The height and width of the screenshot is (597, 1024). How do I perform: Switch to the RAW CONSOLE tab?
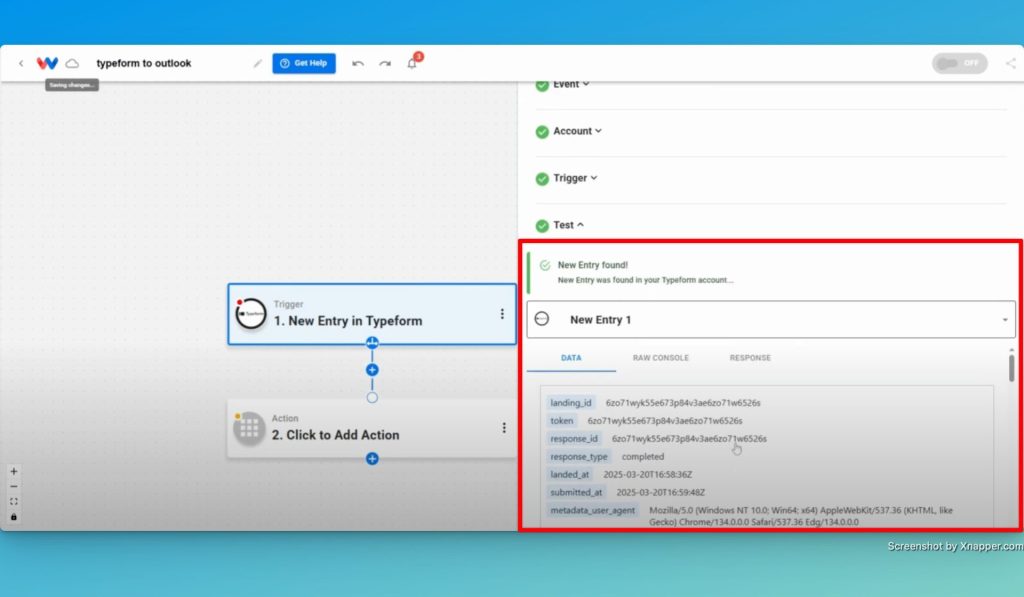[x=660, y=358]
